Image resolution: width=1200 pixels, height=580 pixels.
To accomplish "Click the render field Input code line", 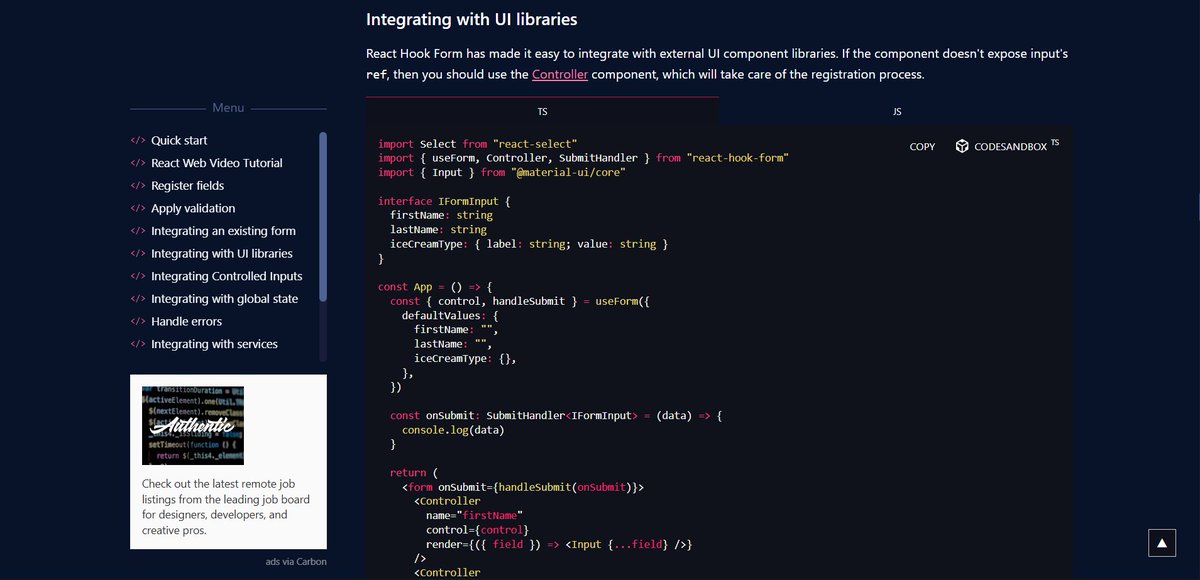I will [x=559, y=544].
